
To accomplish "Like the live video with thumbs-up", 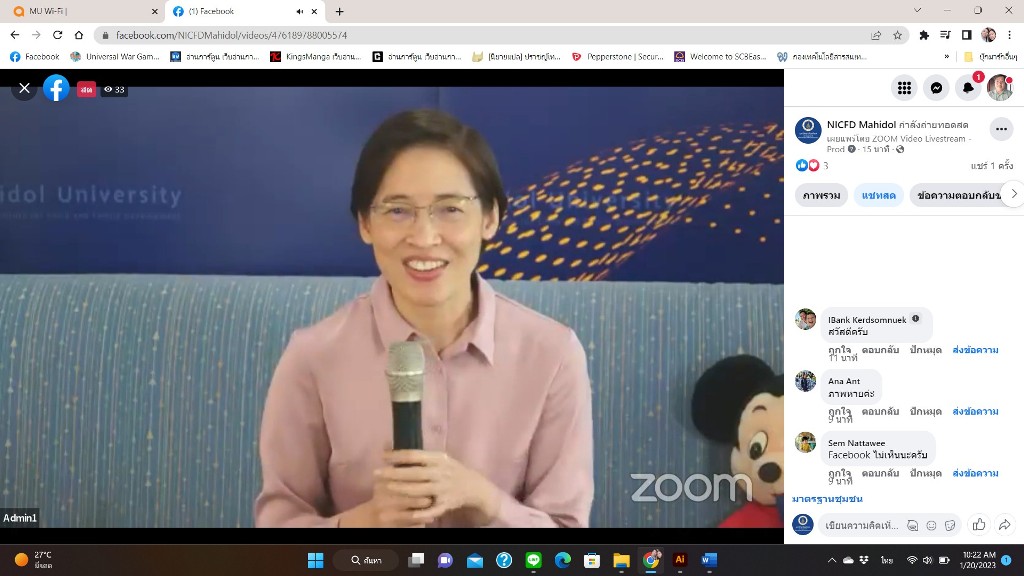I will coord(979,525).
